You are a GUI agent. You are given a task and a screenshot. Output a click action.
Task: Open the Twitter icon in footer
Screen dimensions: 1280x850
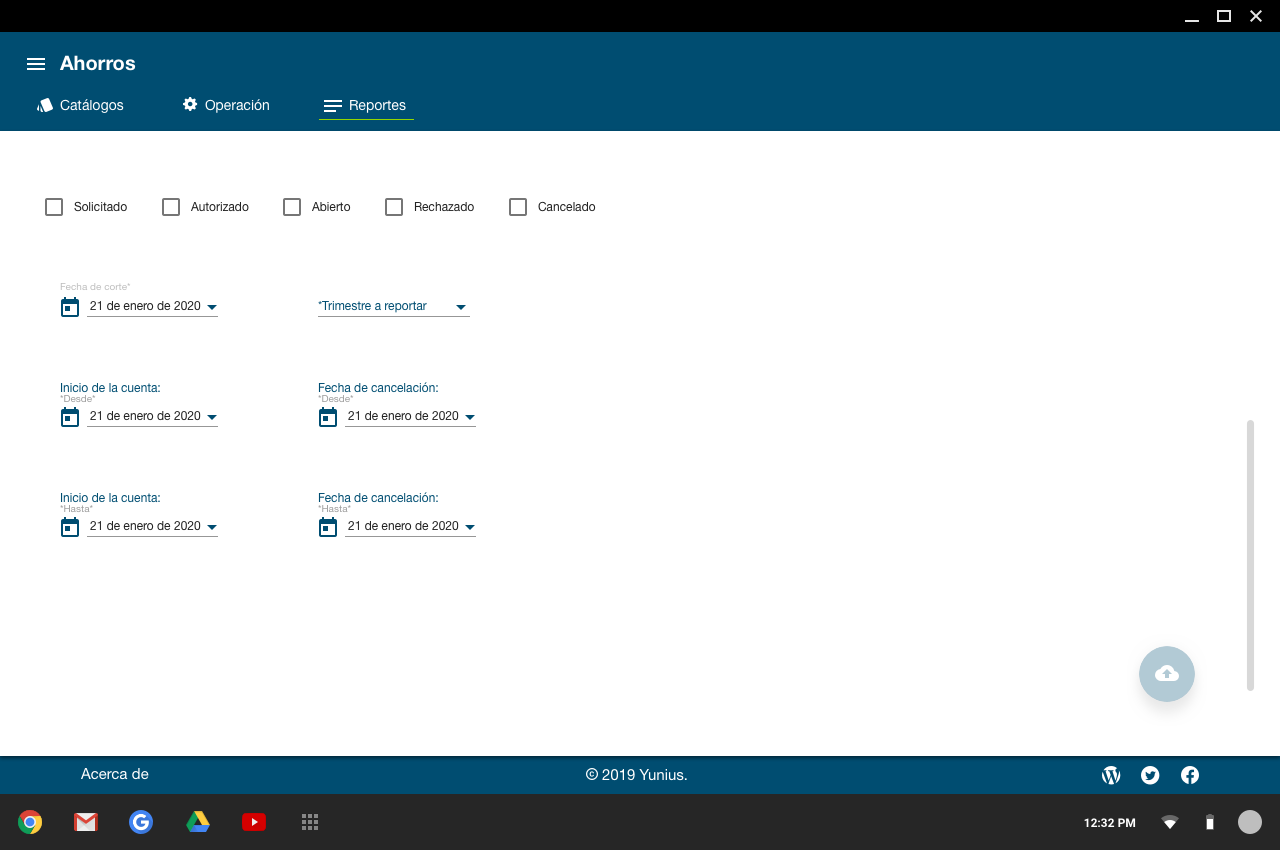coord(1150,775)
